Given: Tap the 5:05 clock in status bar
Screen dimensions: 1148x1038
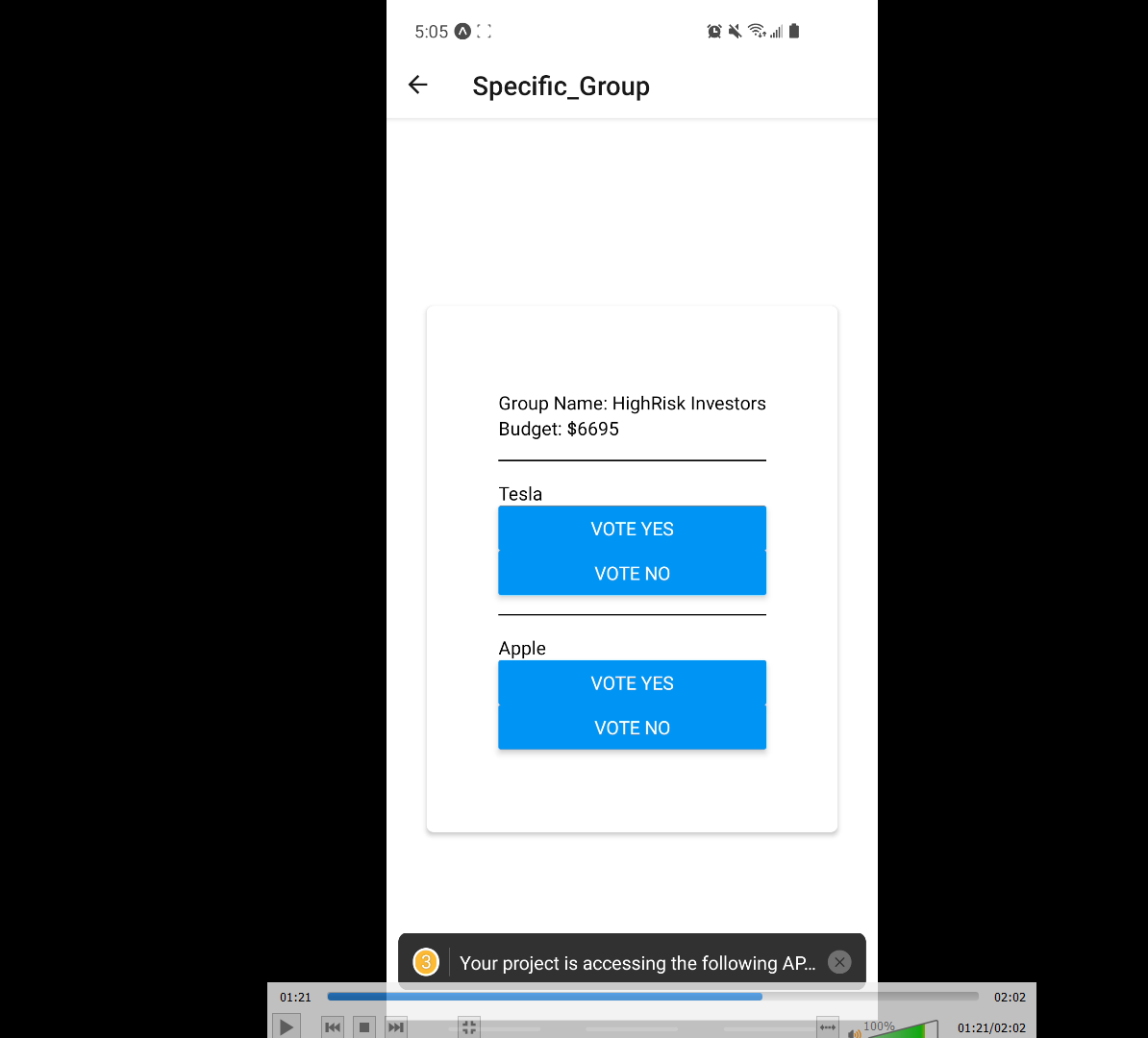Looking at the screenshot, I should [x=432, y=32].
